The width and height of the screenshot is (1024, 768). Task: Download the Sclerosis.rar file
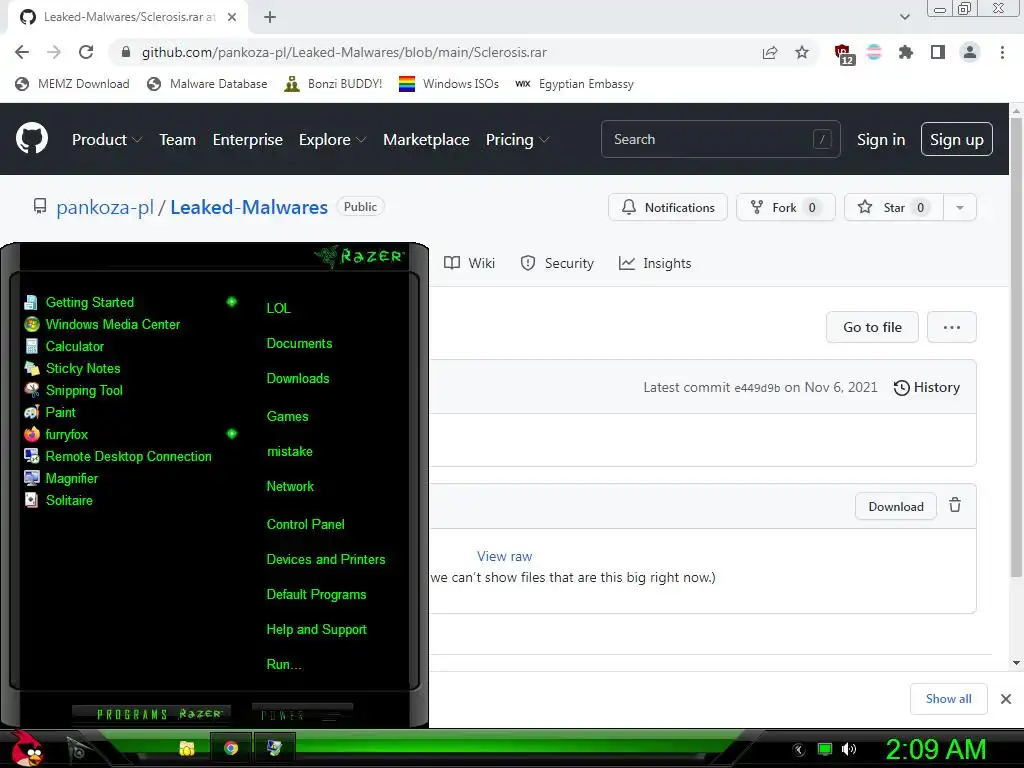click(x=895, y=507)
